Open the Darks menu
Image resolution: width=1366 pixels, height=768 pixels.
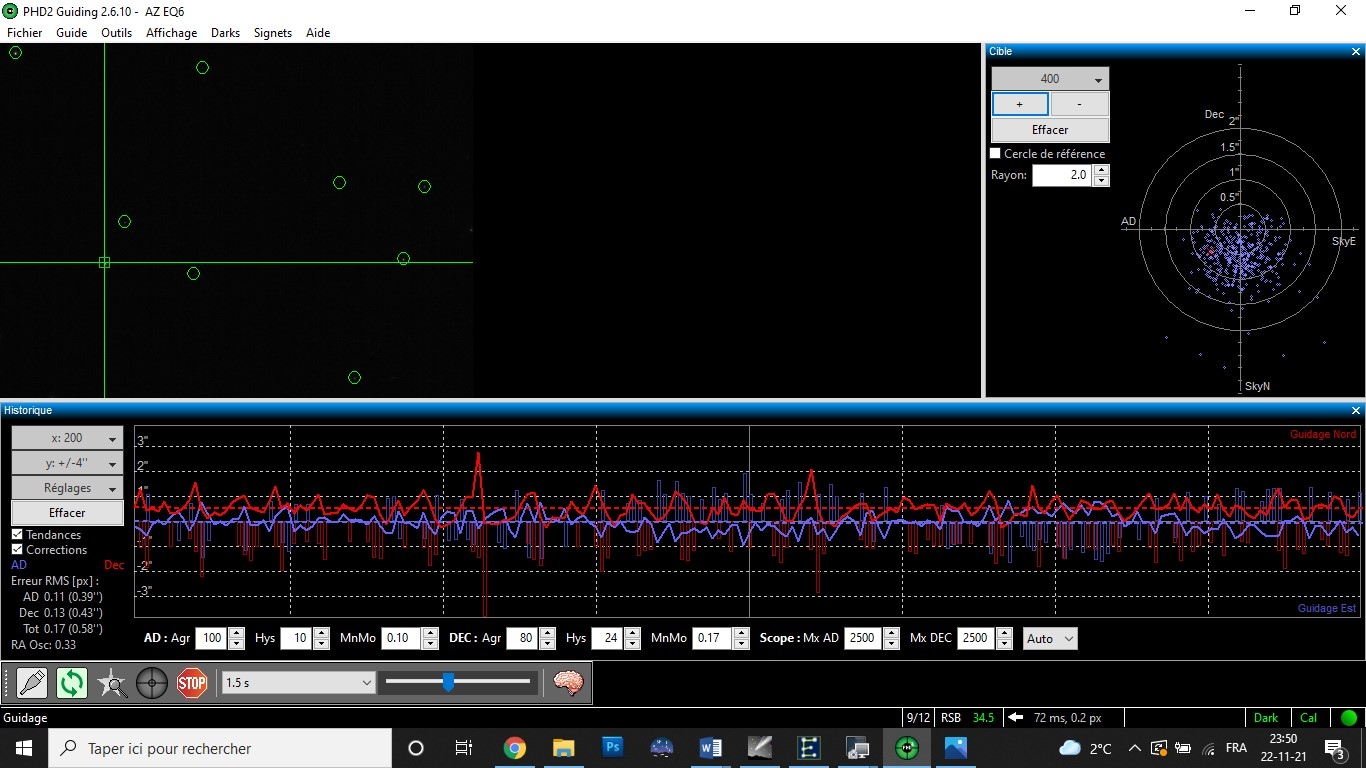coord(225,33)
